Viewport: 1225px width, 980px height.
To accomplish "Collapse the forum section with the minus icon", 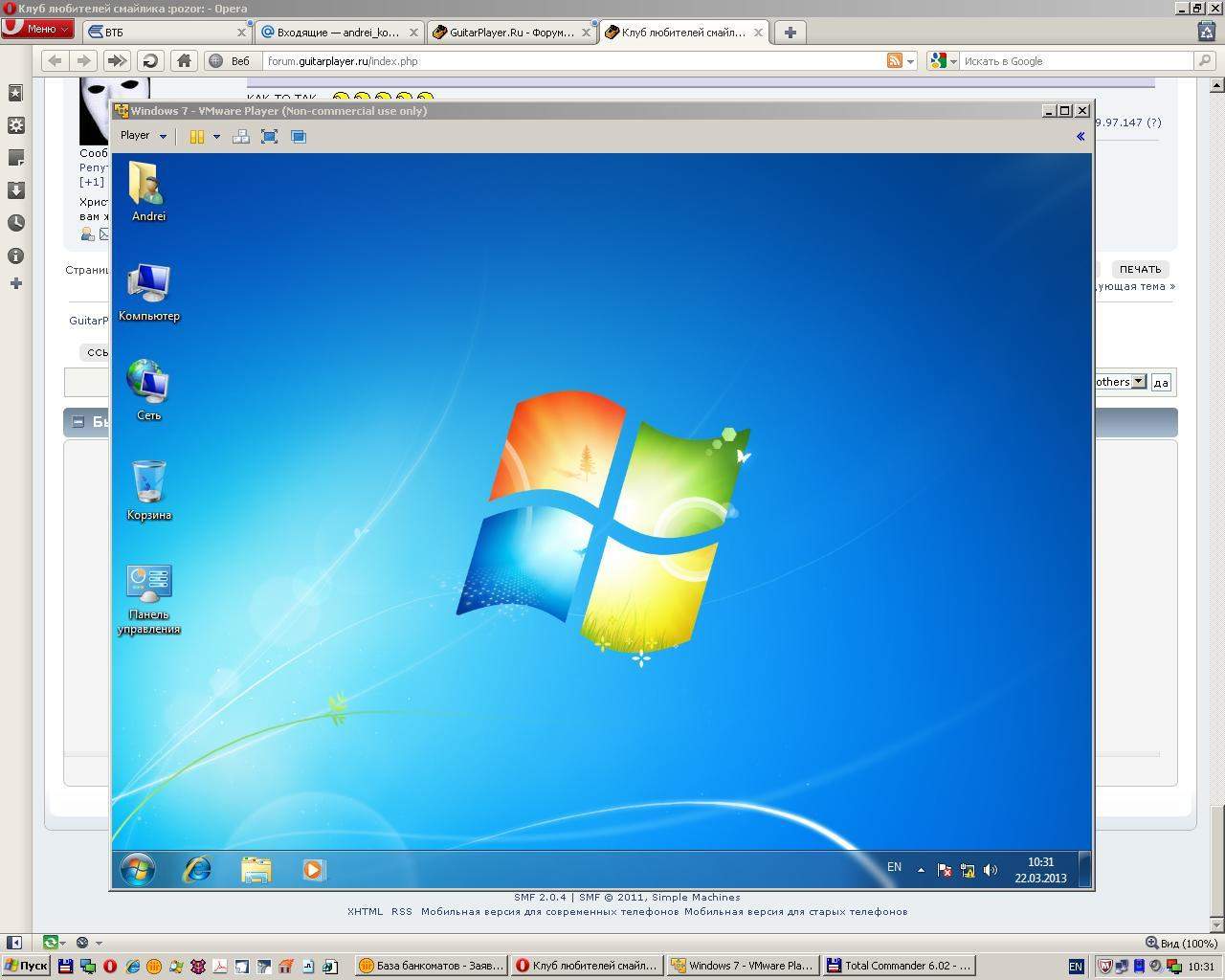I will 78,422.
